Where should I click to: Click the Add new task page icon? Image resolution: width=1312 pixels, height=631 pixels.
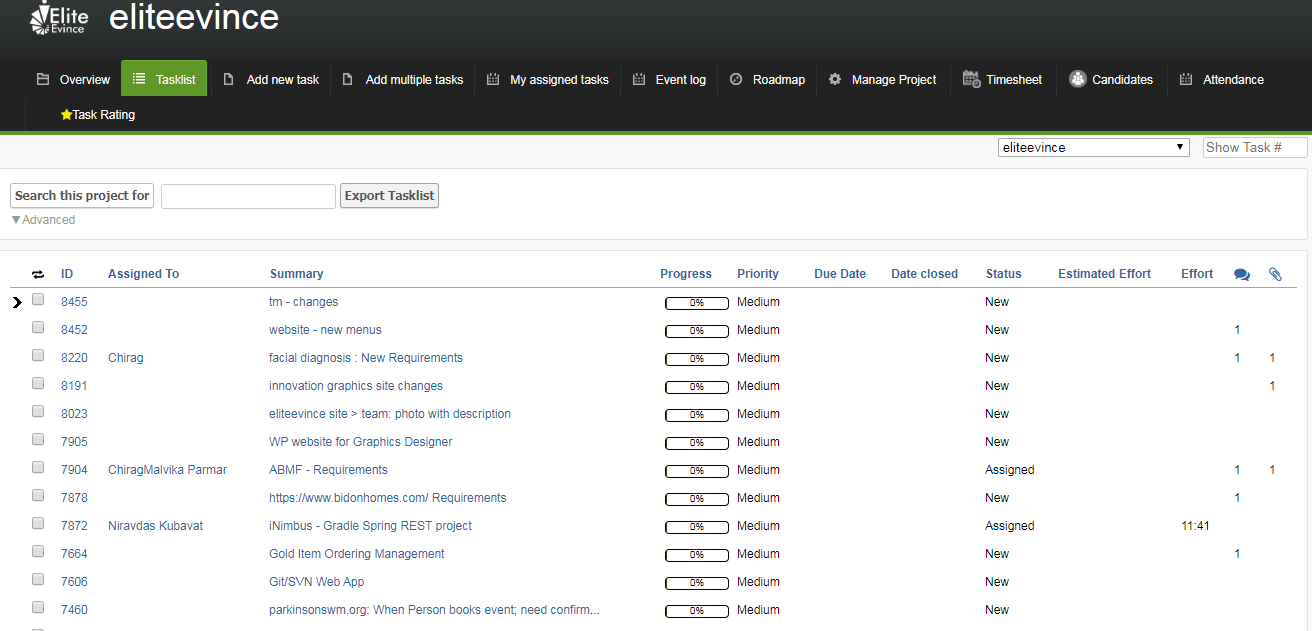pos(228,79)
